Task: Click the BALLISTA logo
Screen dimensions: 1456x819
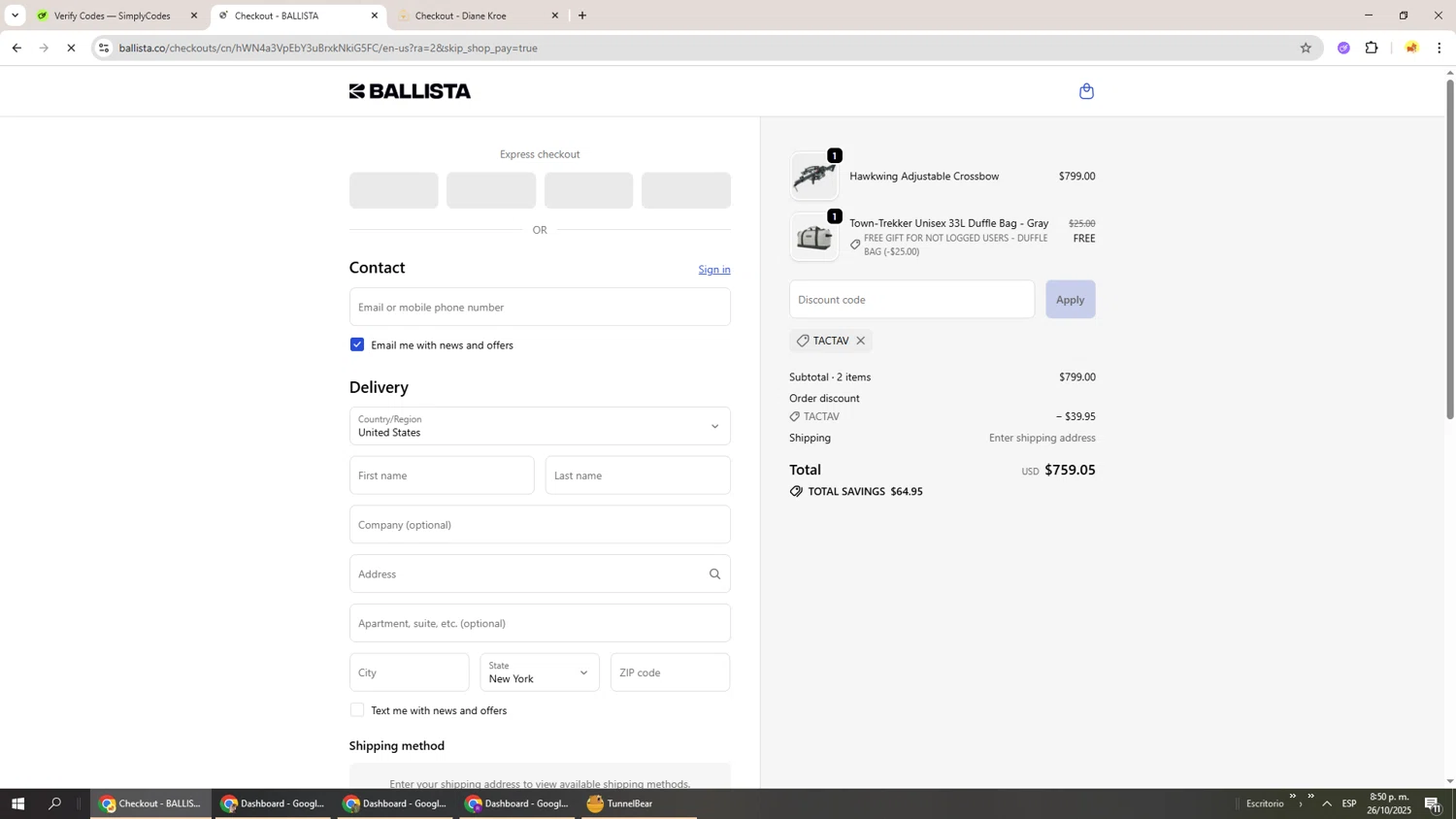Action: (x=410, y=91)
